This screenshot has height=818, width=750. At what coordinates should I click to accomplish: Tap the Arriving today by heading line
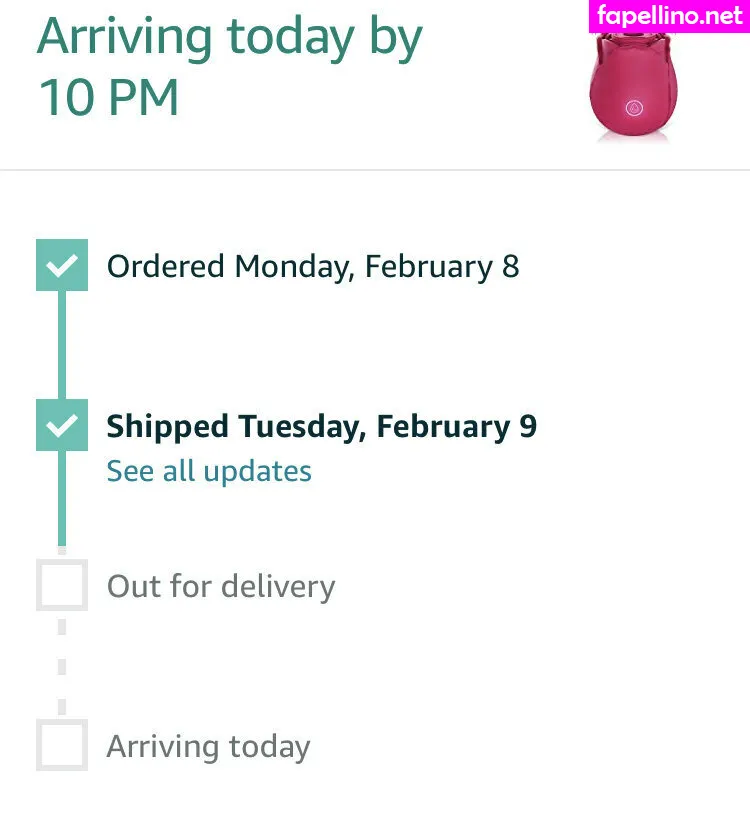tap(229, 36)
